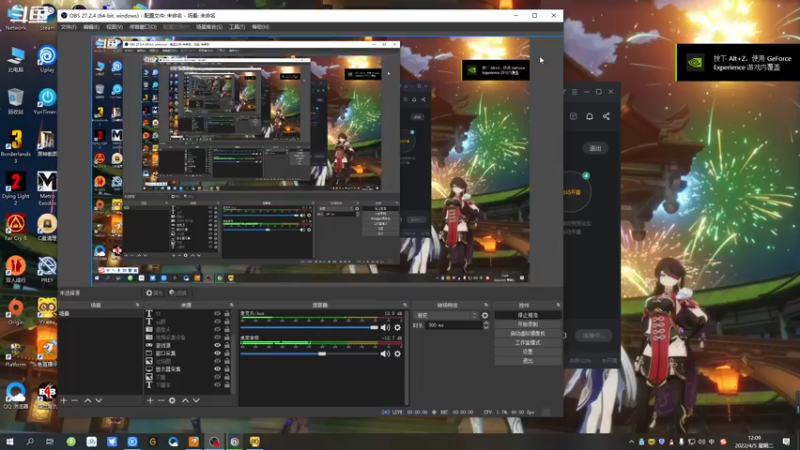
Task: Toggle visibility eye of 显示器采集 source
Action: (217, 369)
